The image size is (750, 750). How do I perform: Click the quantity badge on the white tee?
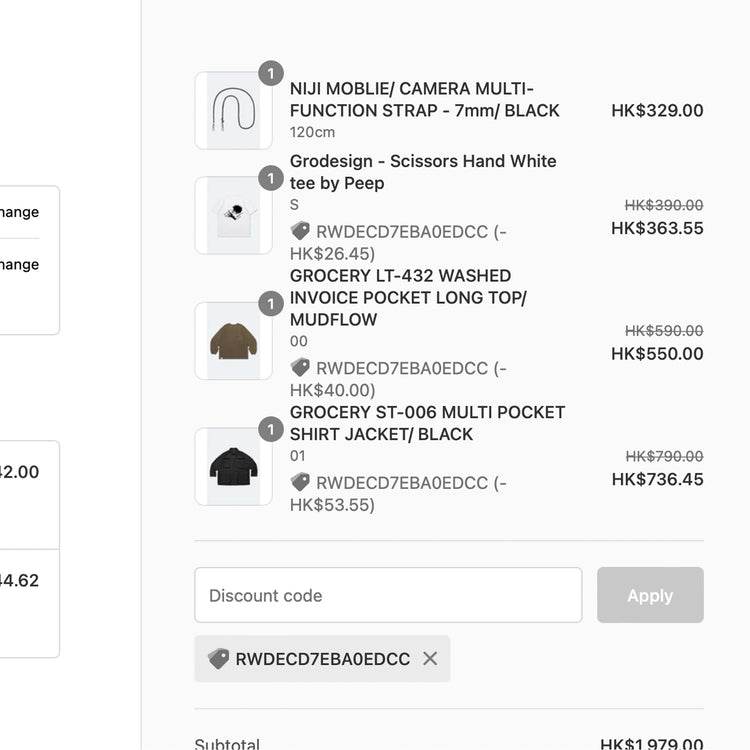click(x=271, y=179)
